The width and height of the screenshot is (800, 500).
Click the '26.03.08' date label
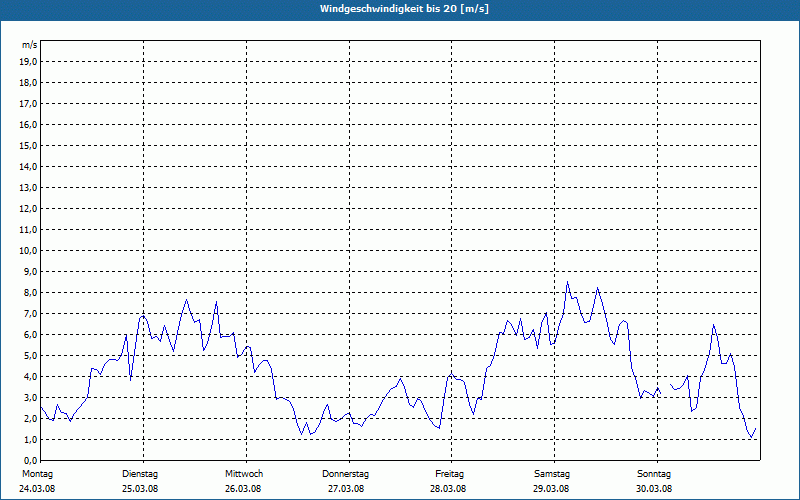click(243, 489)
